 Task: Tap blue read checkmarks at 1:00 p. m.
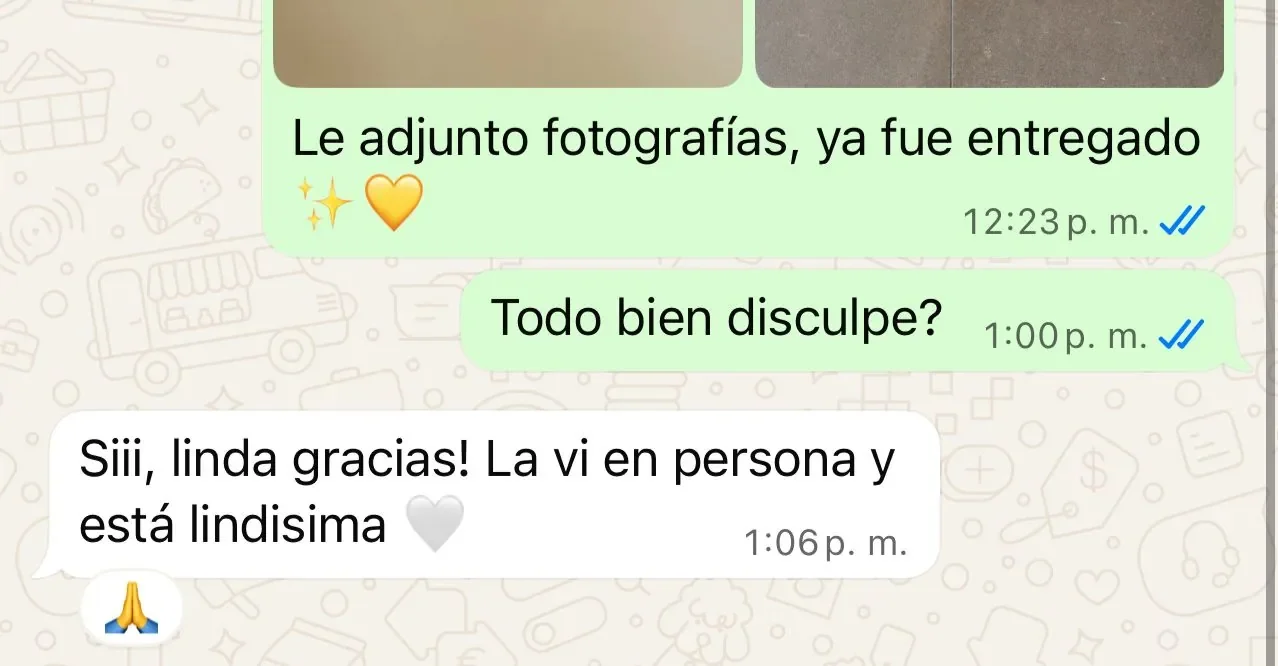tap(1181, 335)
